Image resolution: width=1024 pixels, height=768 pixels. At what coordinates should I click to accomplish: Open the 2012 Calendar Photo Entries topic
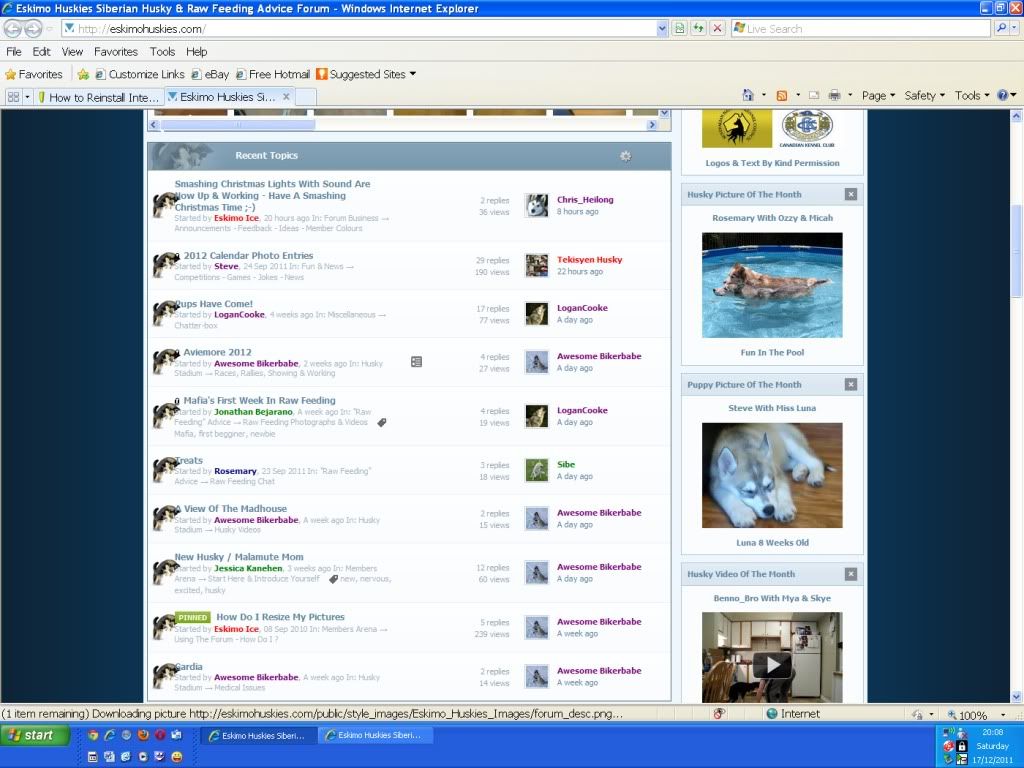click(248, 255)
